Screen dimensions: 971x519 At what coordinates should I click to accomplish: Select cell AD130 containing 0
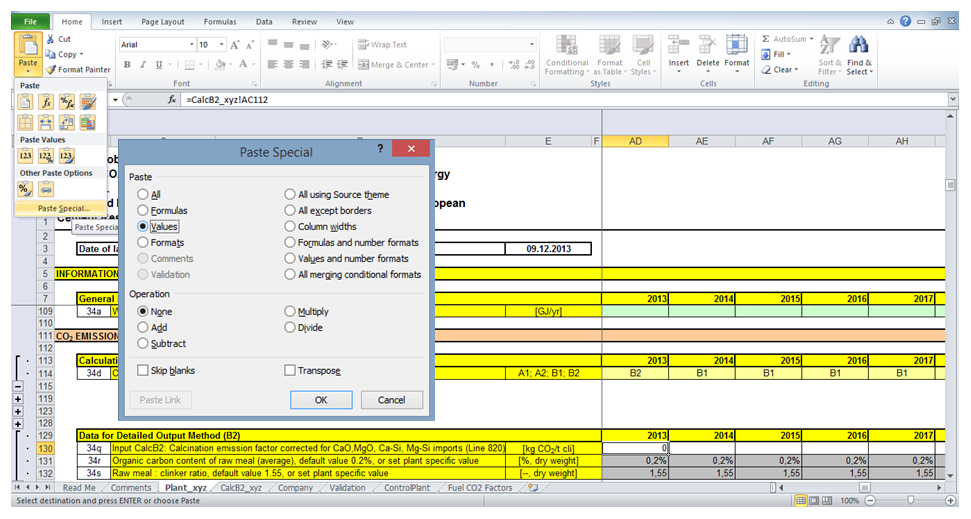coord(635,448)
